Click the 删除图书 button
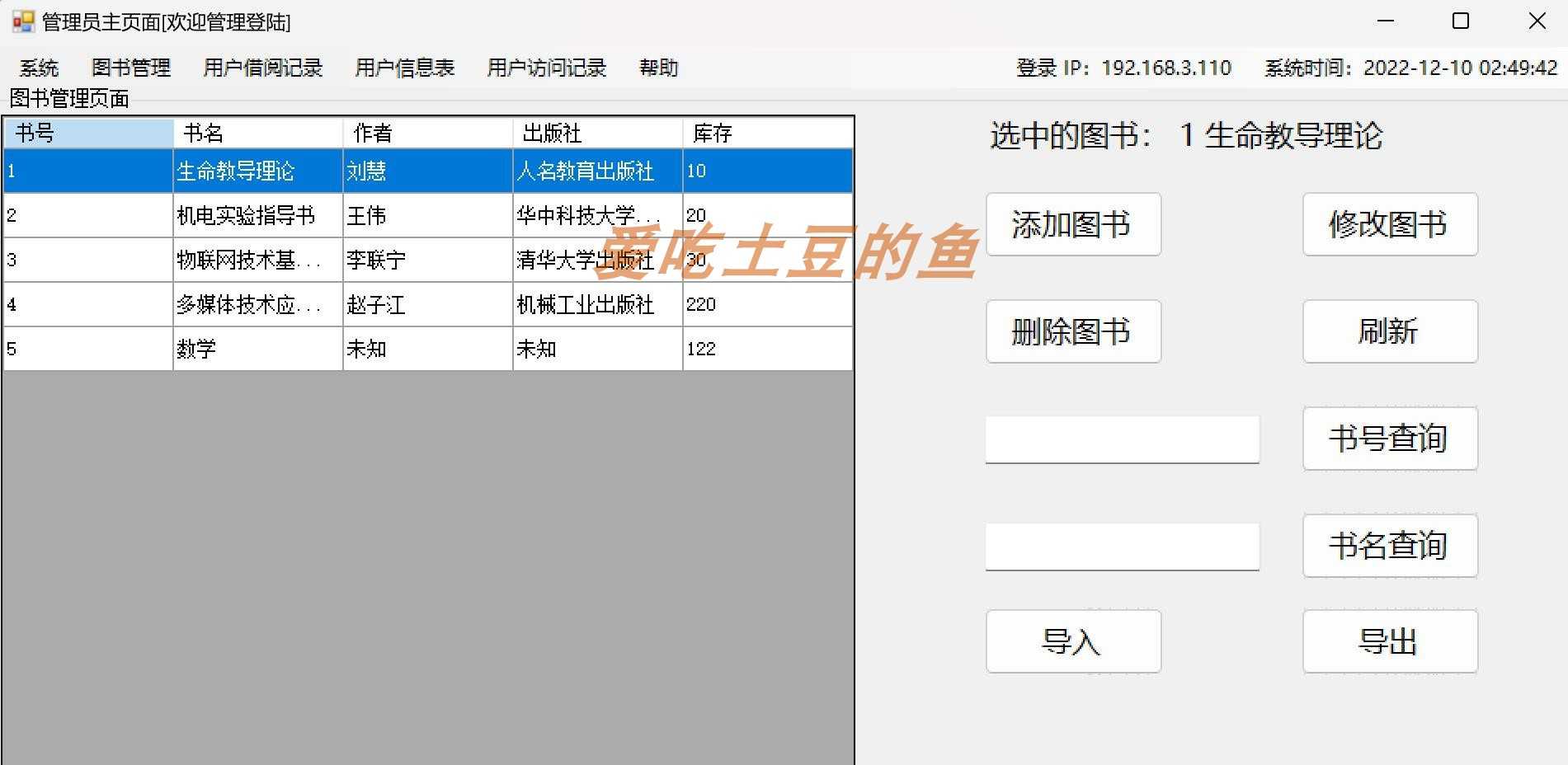 pyautogui.click(x=1073, y=331)
